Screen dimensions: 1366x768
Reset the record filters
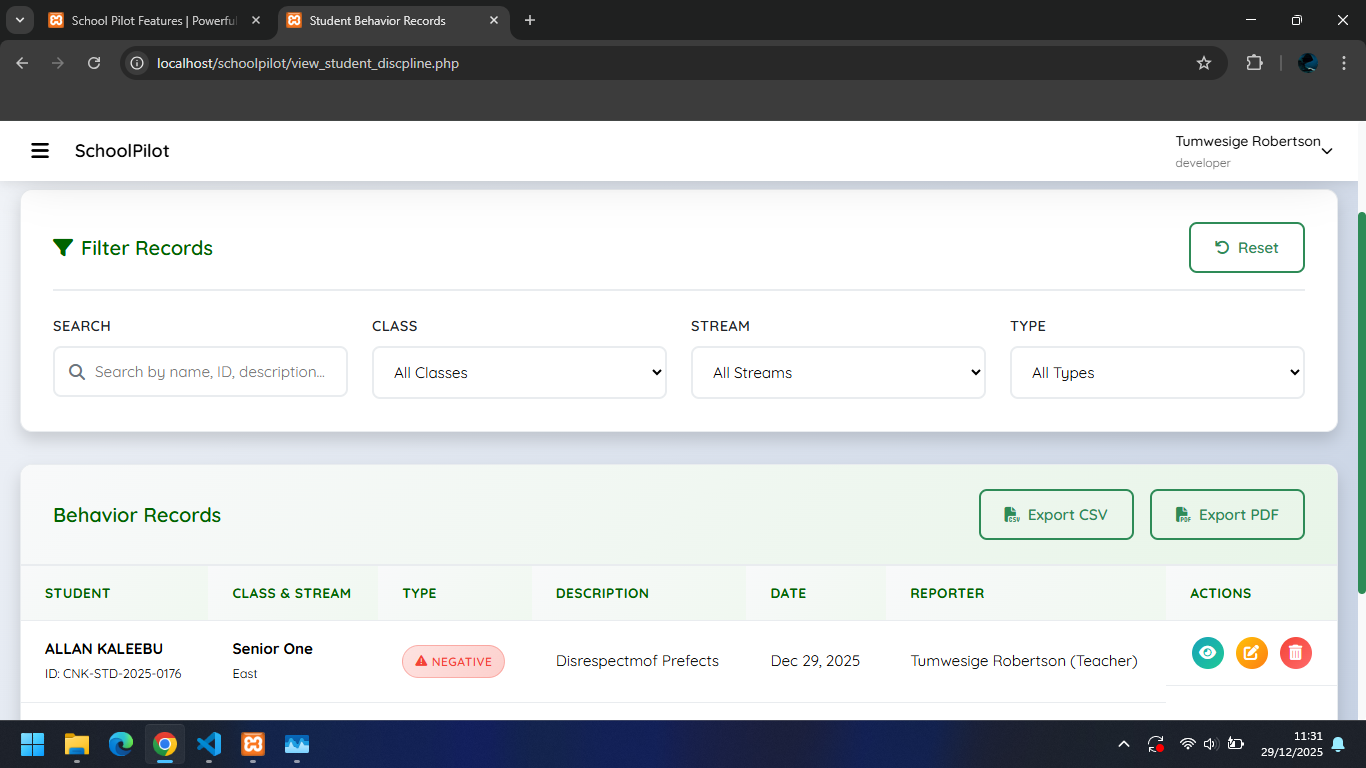coord(1246,248)
